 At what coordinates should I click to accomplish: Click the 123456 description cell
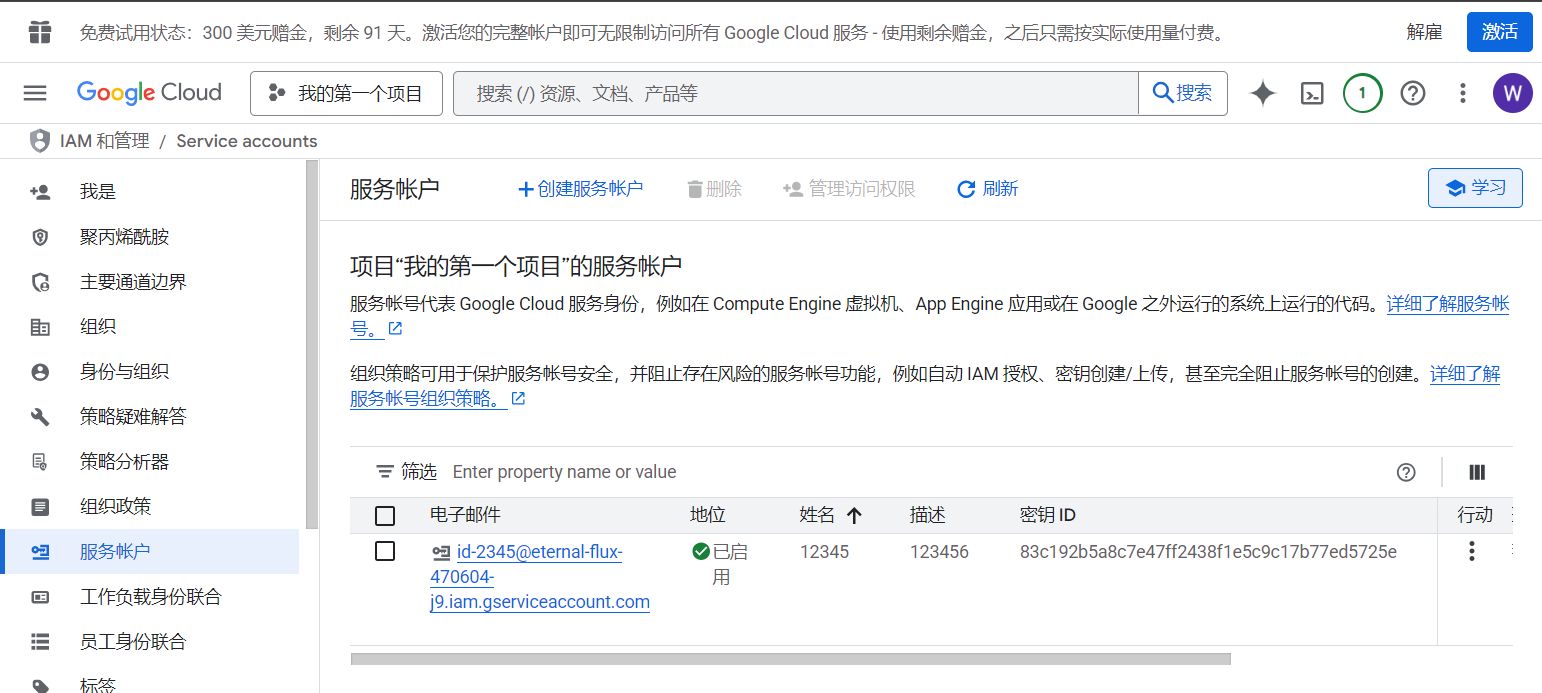(x=939, y=551)
